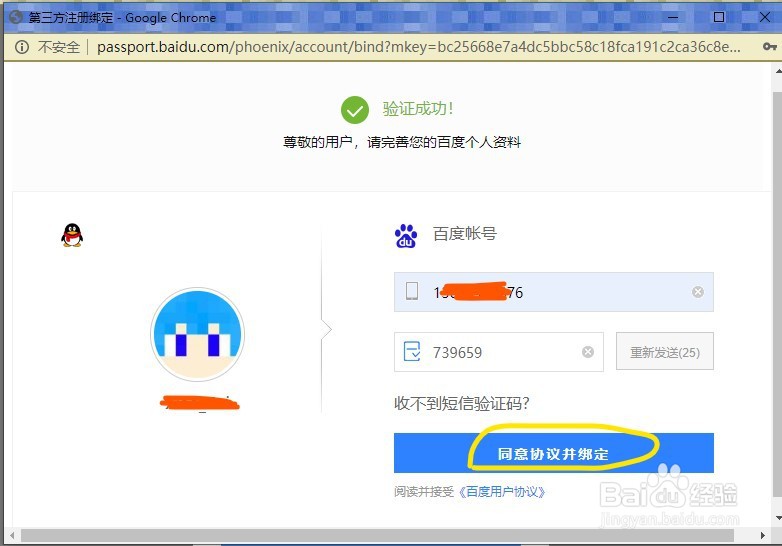782x546 pixels.
Task: Focus the SMS verification code field
Action: 499,352
